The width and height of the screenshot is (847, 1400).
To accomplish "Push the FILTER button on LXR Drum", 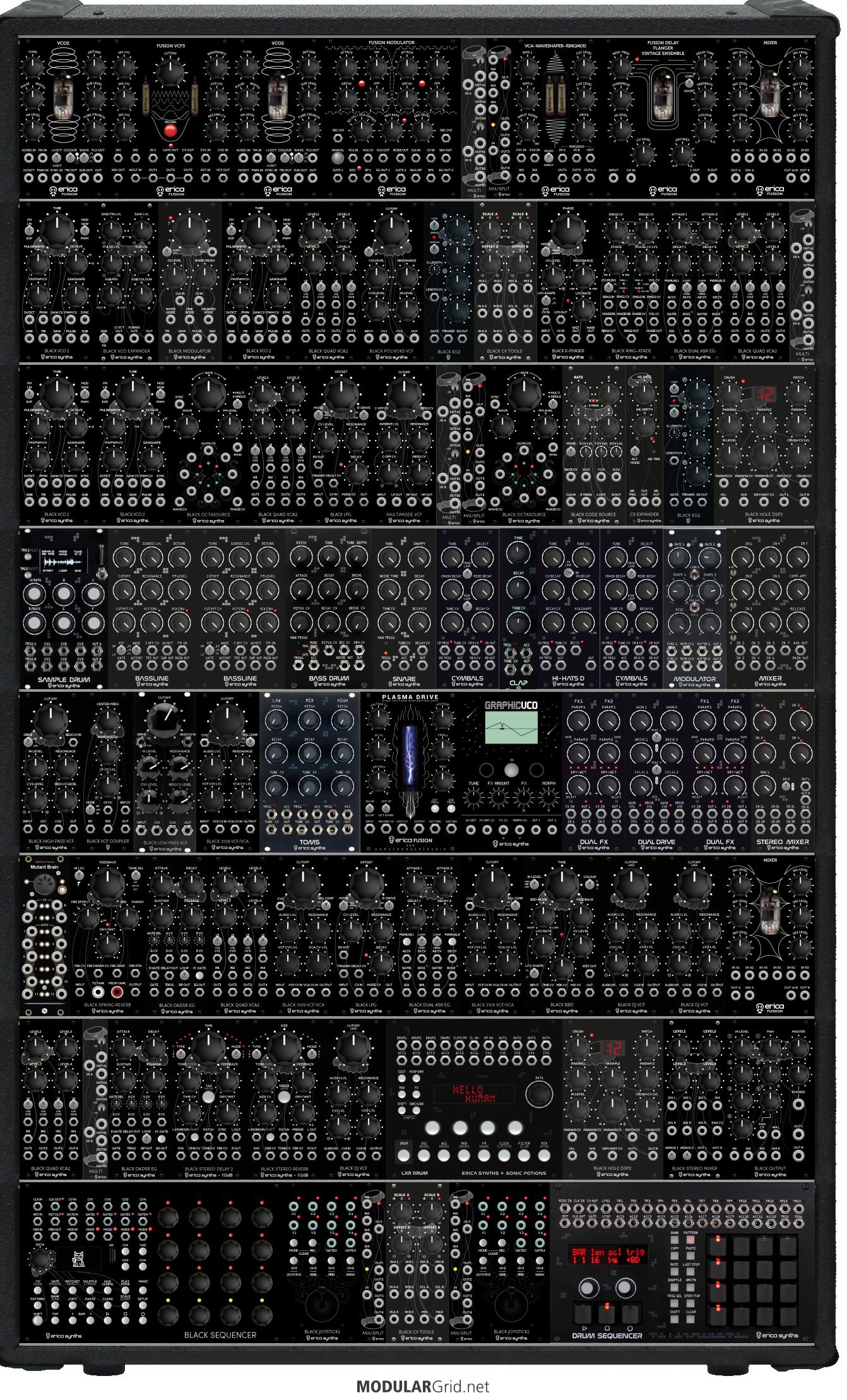I will point(525,1154).
